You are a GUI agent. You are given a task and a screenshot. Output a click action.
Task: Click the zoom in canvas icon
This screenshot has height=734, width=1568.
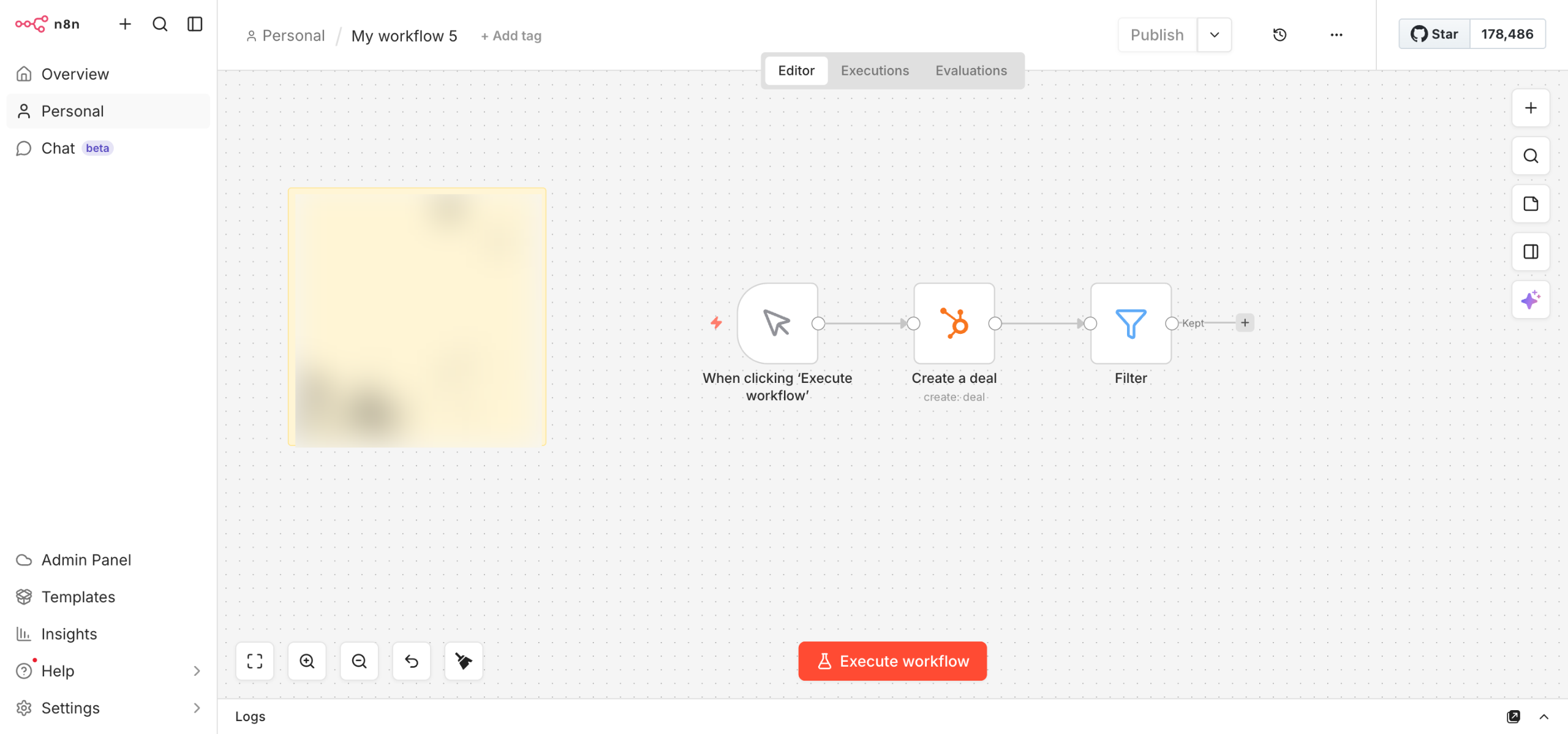tap(307, 661)
